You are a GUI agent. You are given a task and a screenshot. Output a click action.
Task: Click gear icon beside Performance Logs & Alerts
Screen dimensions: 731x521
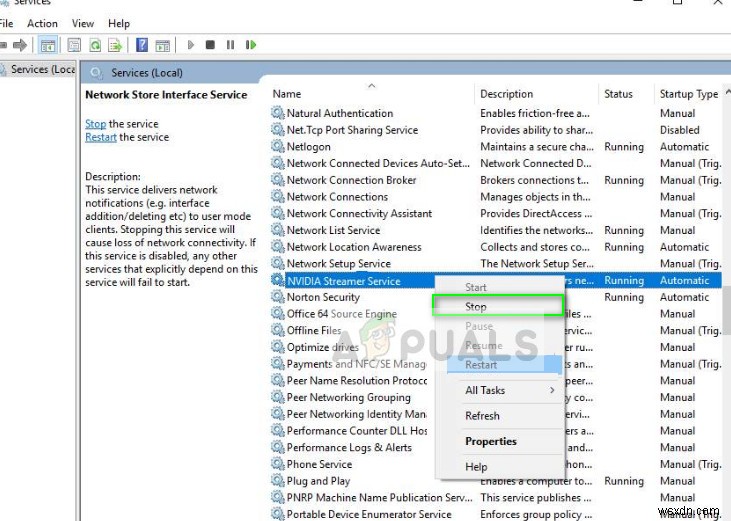pyautogui.click(x=278, y=447)
